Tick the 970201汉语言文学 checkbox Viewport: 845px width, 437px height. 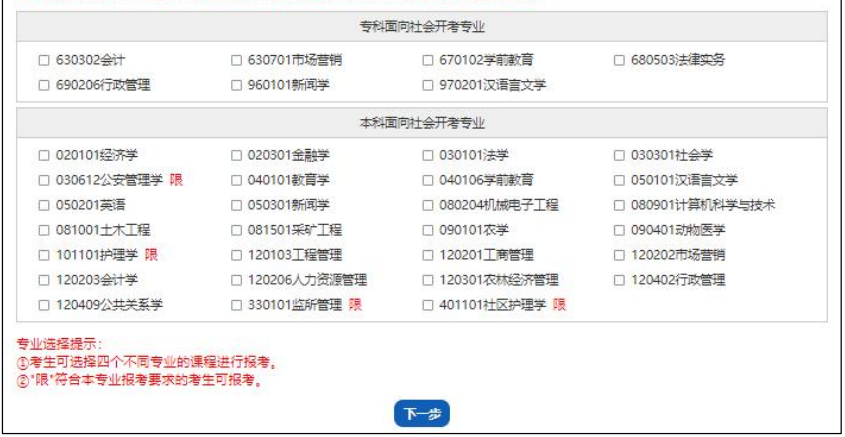[429, 85]
